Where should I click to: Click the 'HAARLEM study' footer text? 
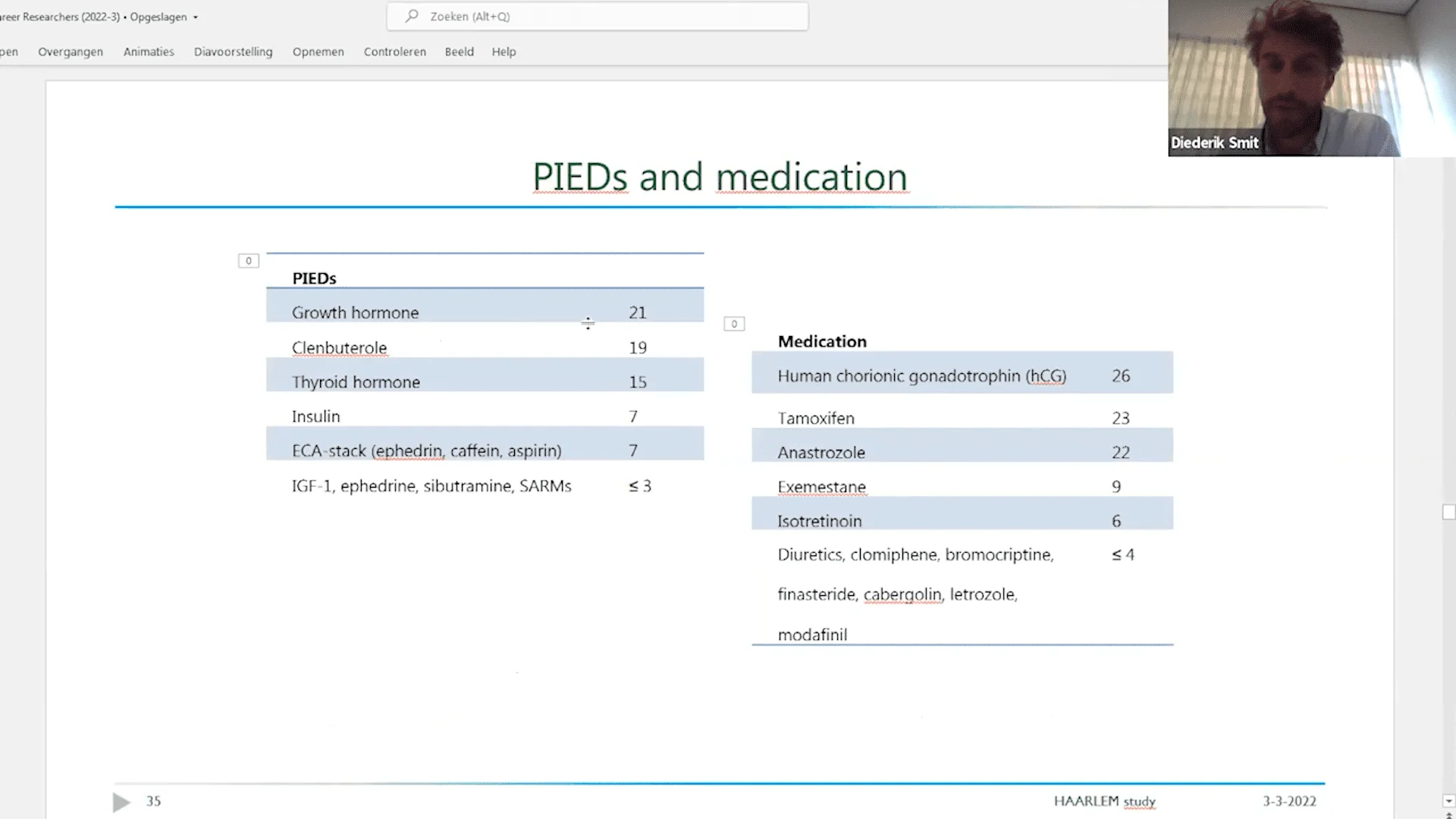1104,802
